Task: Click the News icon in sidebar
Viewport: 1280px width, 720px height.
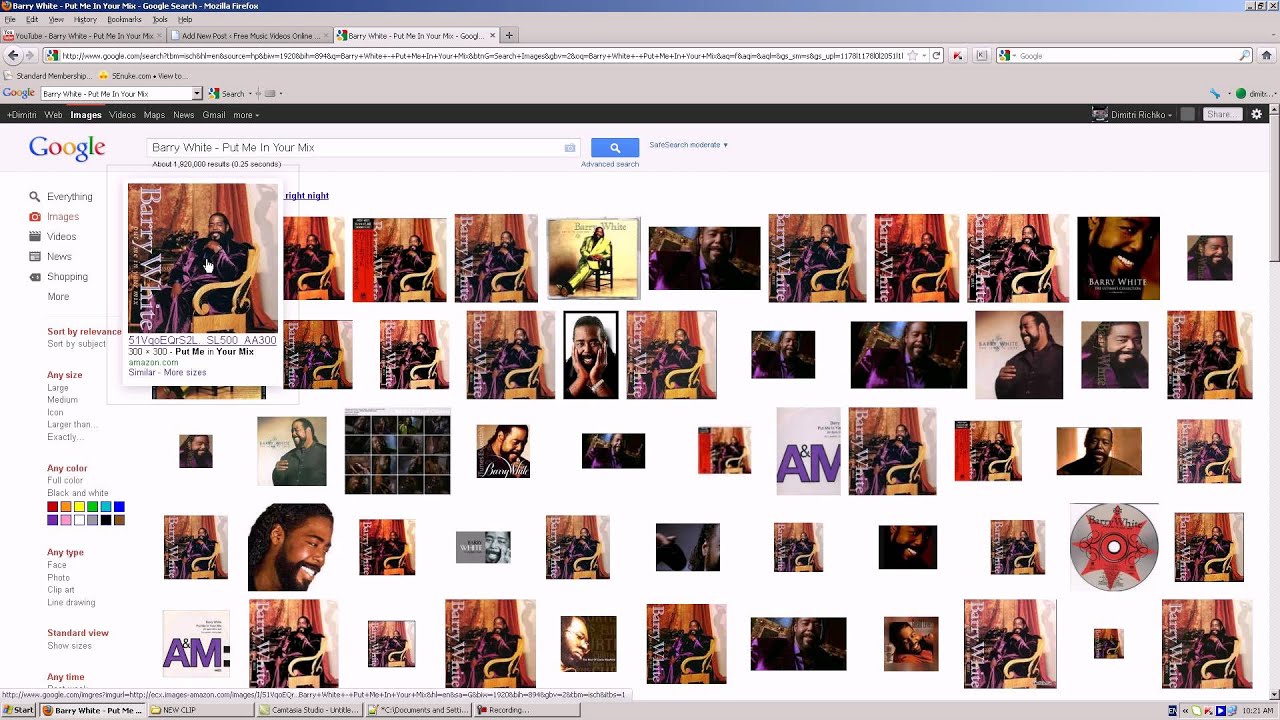Action: pyautogui.click(x=35, y=257)
